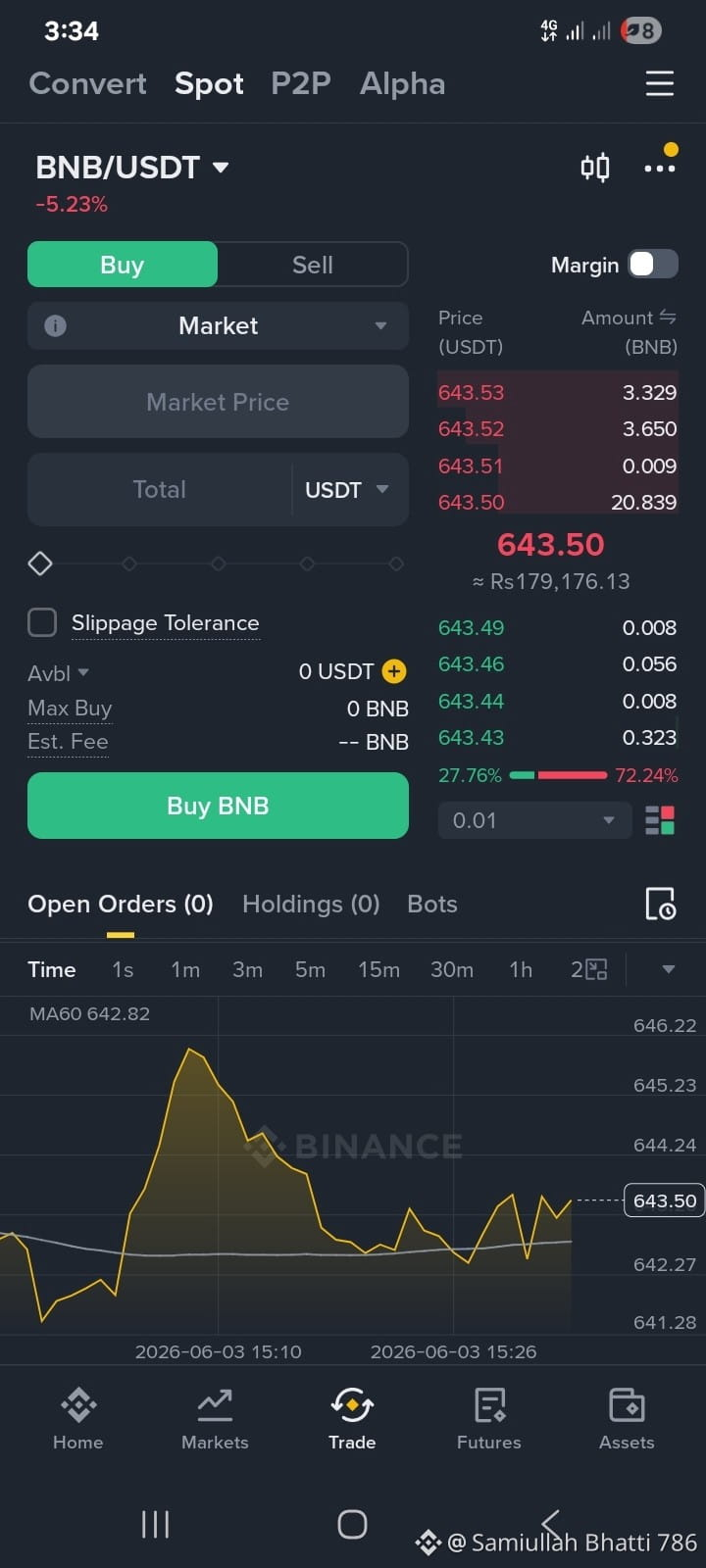The image size is (706, 1568).
Task: Open Trade in bottom navigation
Action: 352,1418
